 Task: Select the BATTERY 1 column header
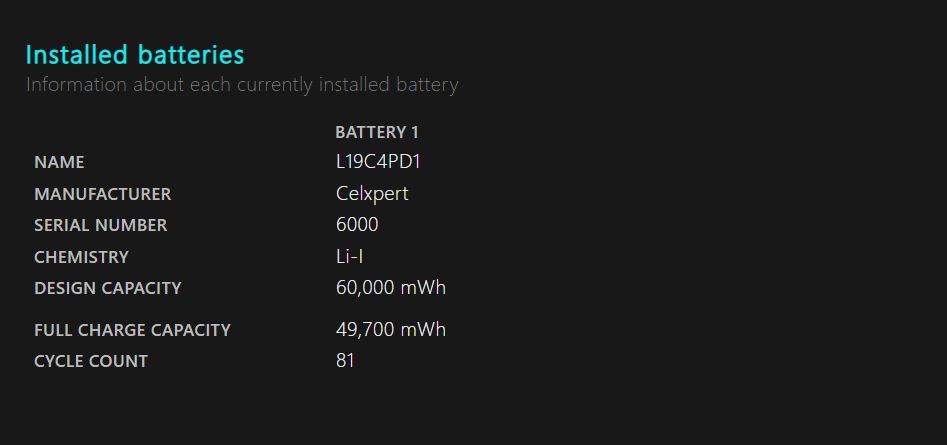tap(377, 132)
